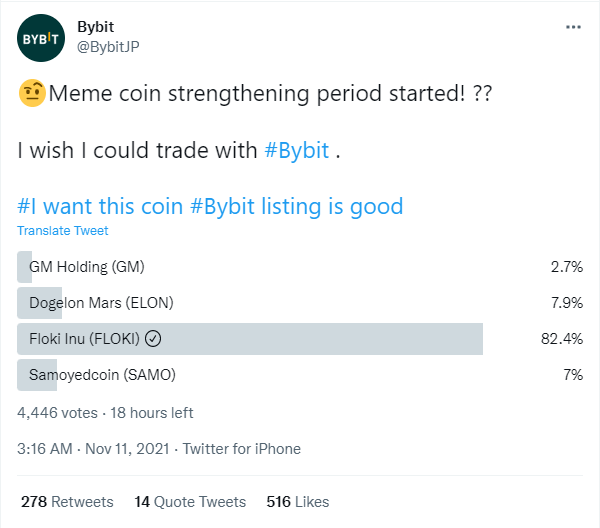Click the raised-eyebrow emoji in tweet
The height and width of the screenshot is (528, 600).
[33, 93]
